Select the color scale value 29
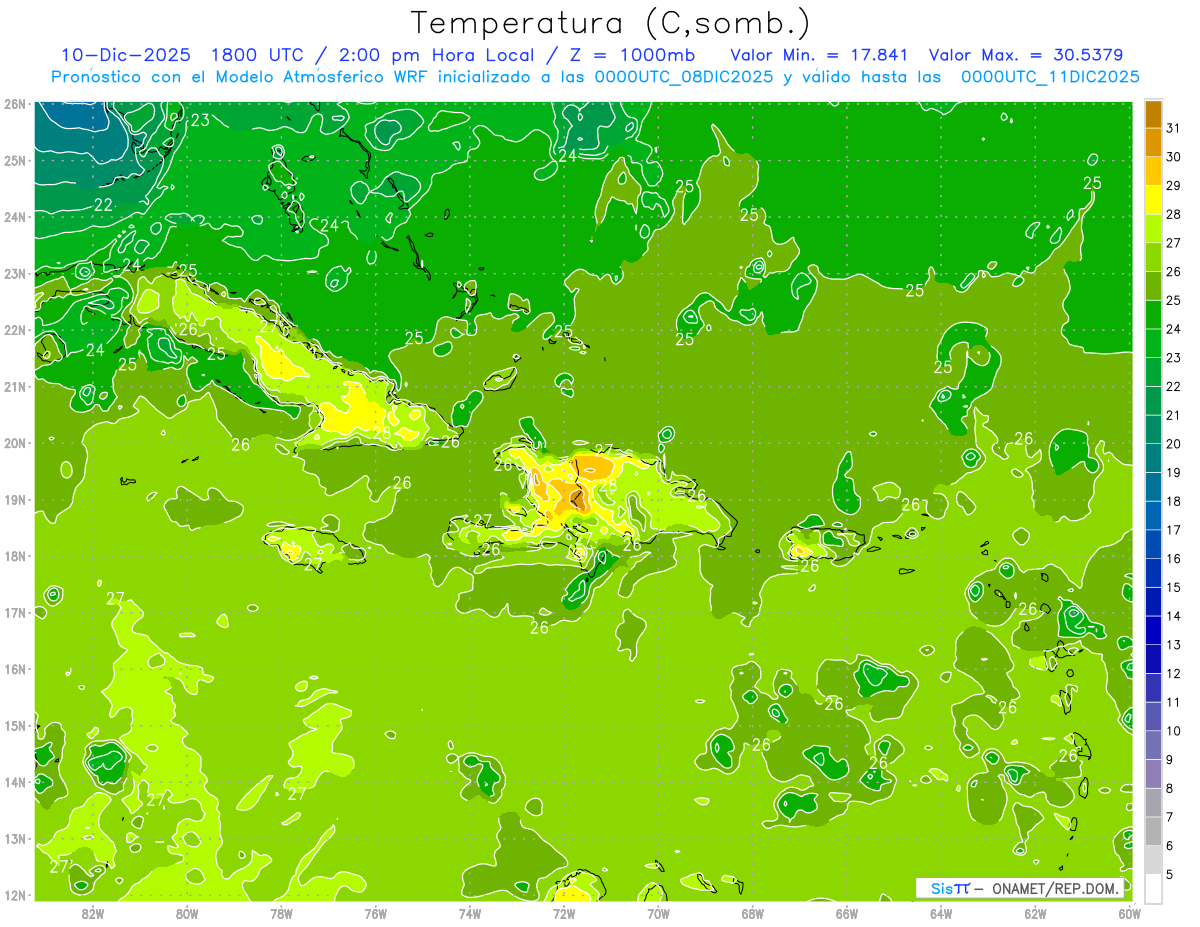 (x=1174, y=185)
